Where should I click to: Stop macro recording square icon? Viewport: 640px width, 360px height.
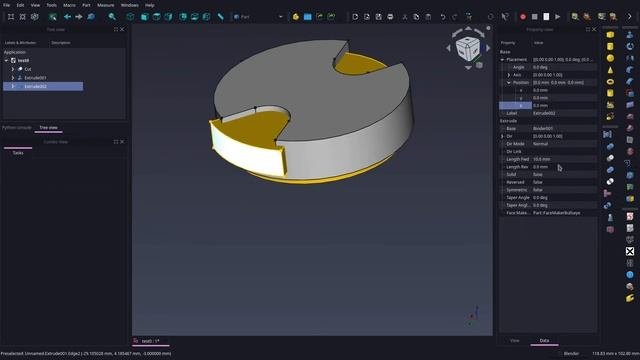point(534,17)
